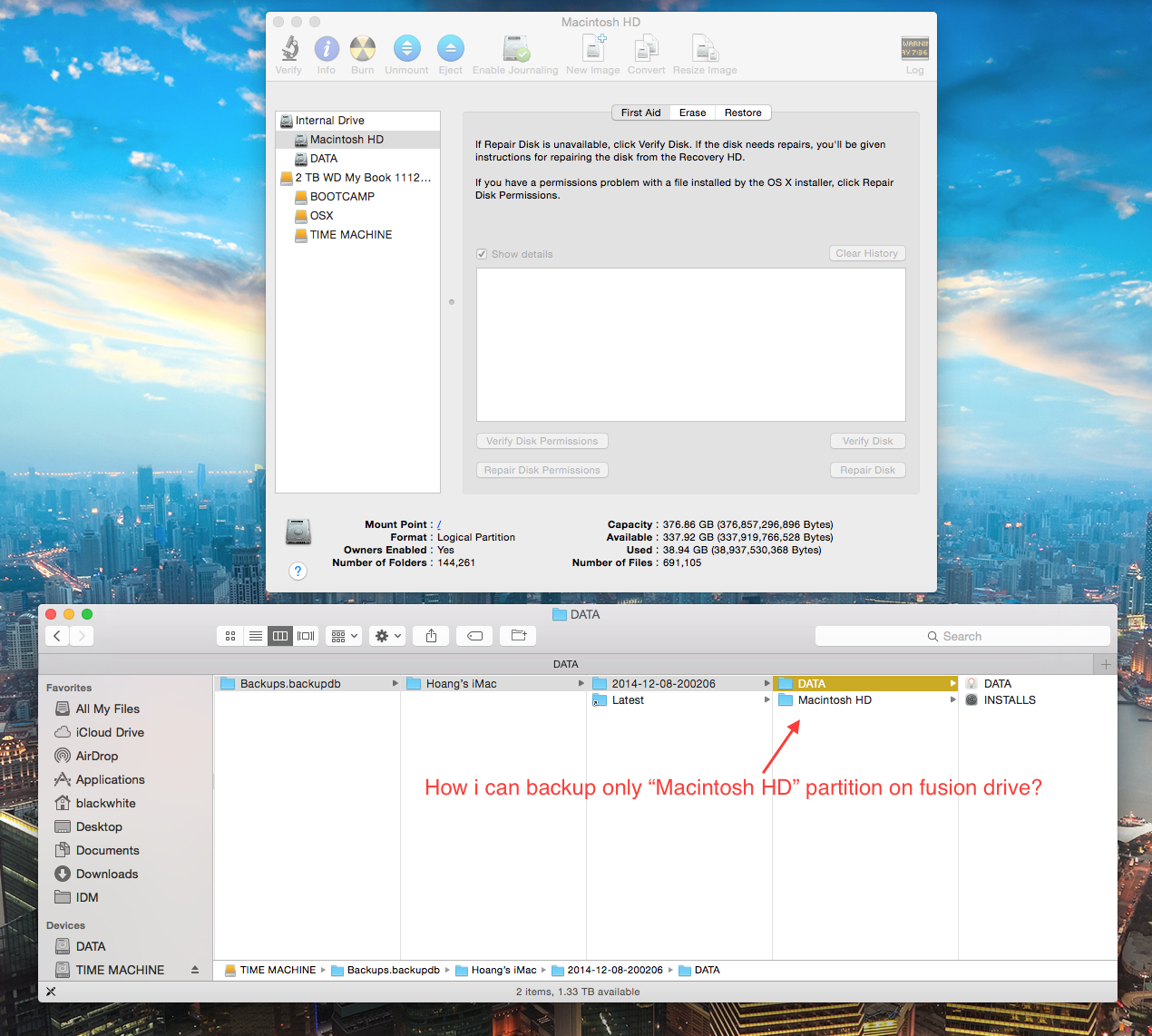Image resolution: width=1152 pixels, height=1036 pixels.
Task: Click the Unmount toolbar icon
Action: [x=406, y=49]
